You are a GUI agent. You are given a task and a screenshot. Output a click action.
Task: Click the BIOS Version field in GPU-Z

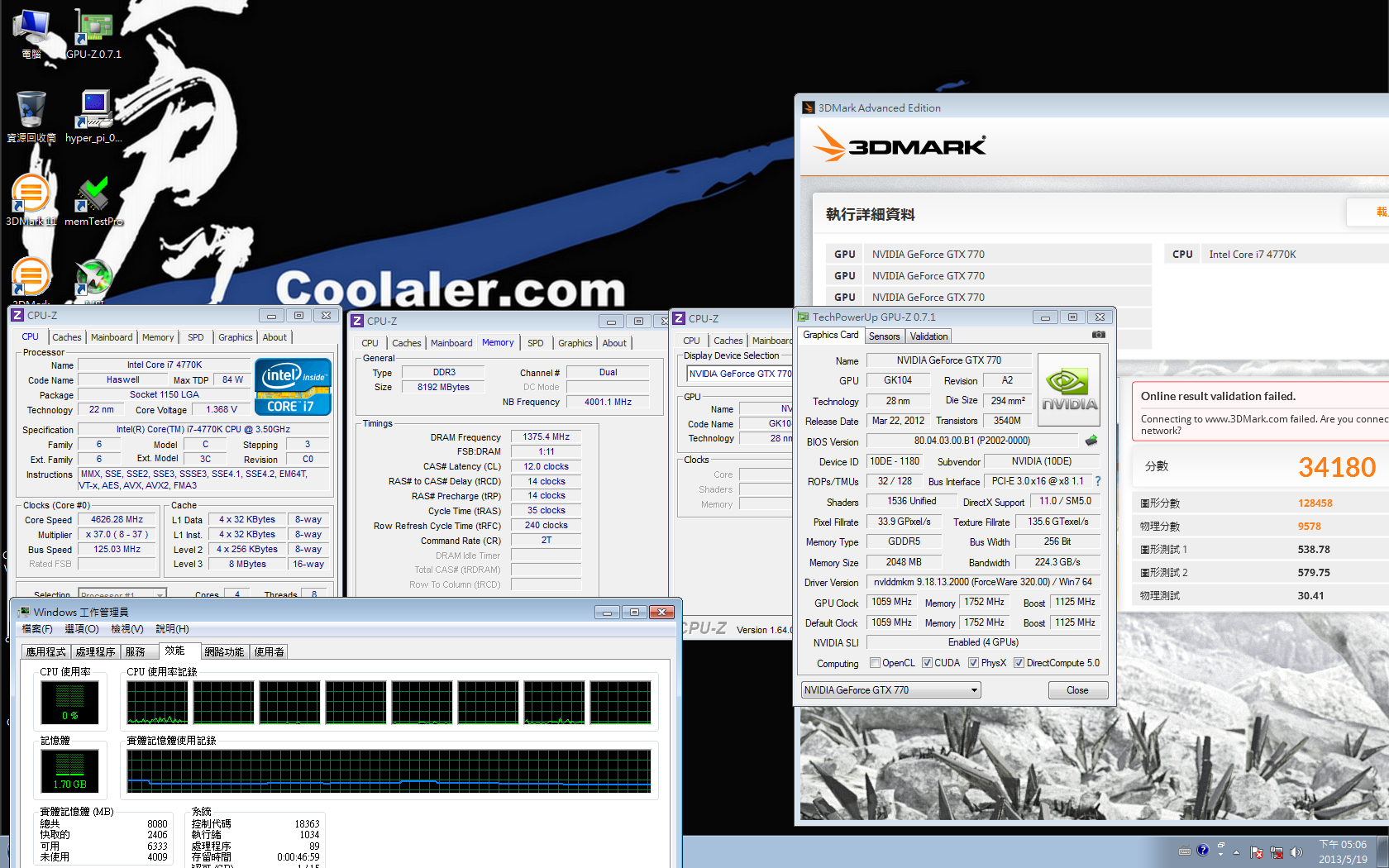[x=971, y=441]
